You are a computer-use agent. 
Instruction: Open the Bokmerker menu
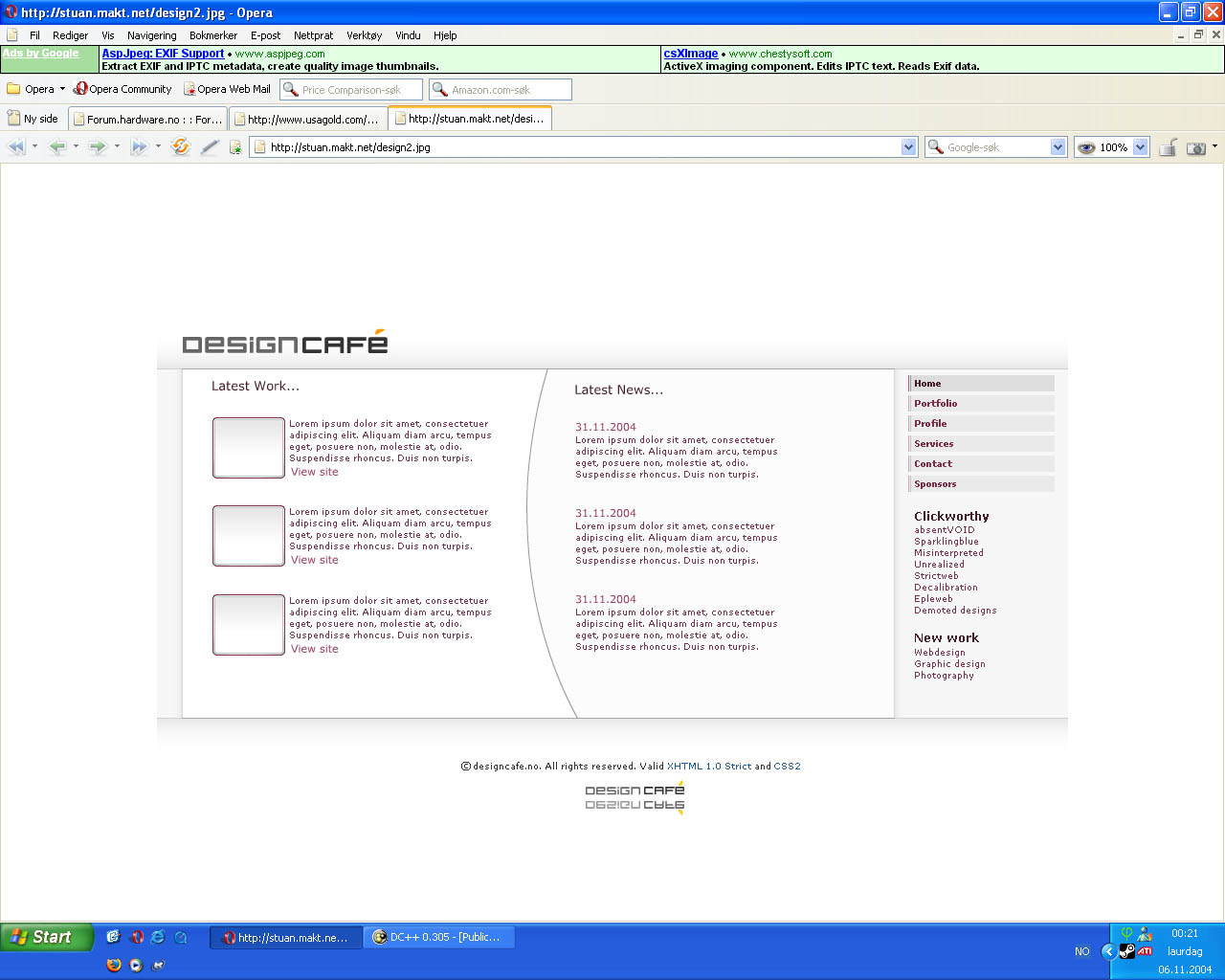click(213, 35)
